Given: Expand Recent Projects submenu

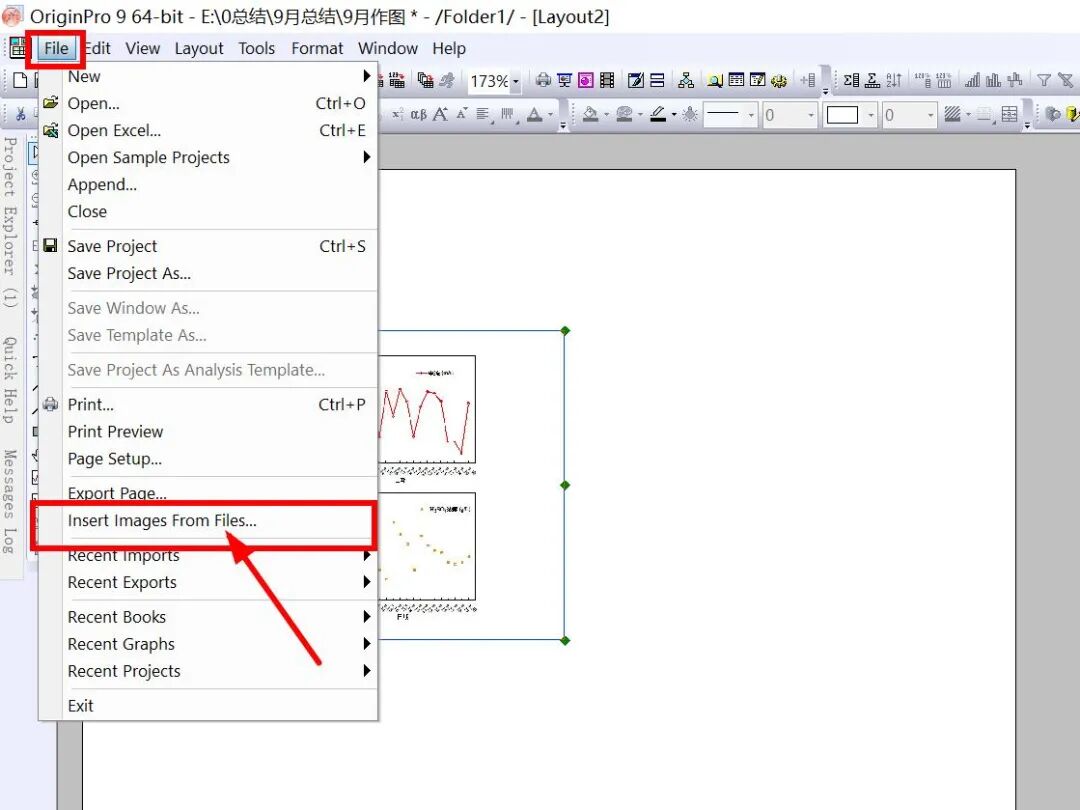Looking at the screenshot, I should (207, 672).
